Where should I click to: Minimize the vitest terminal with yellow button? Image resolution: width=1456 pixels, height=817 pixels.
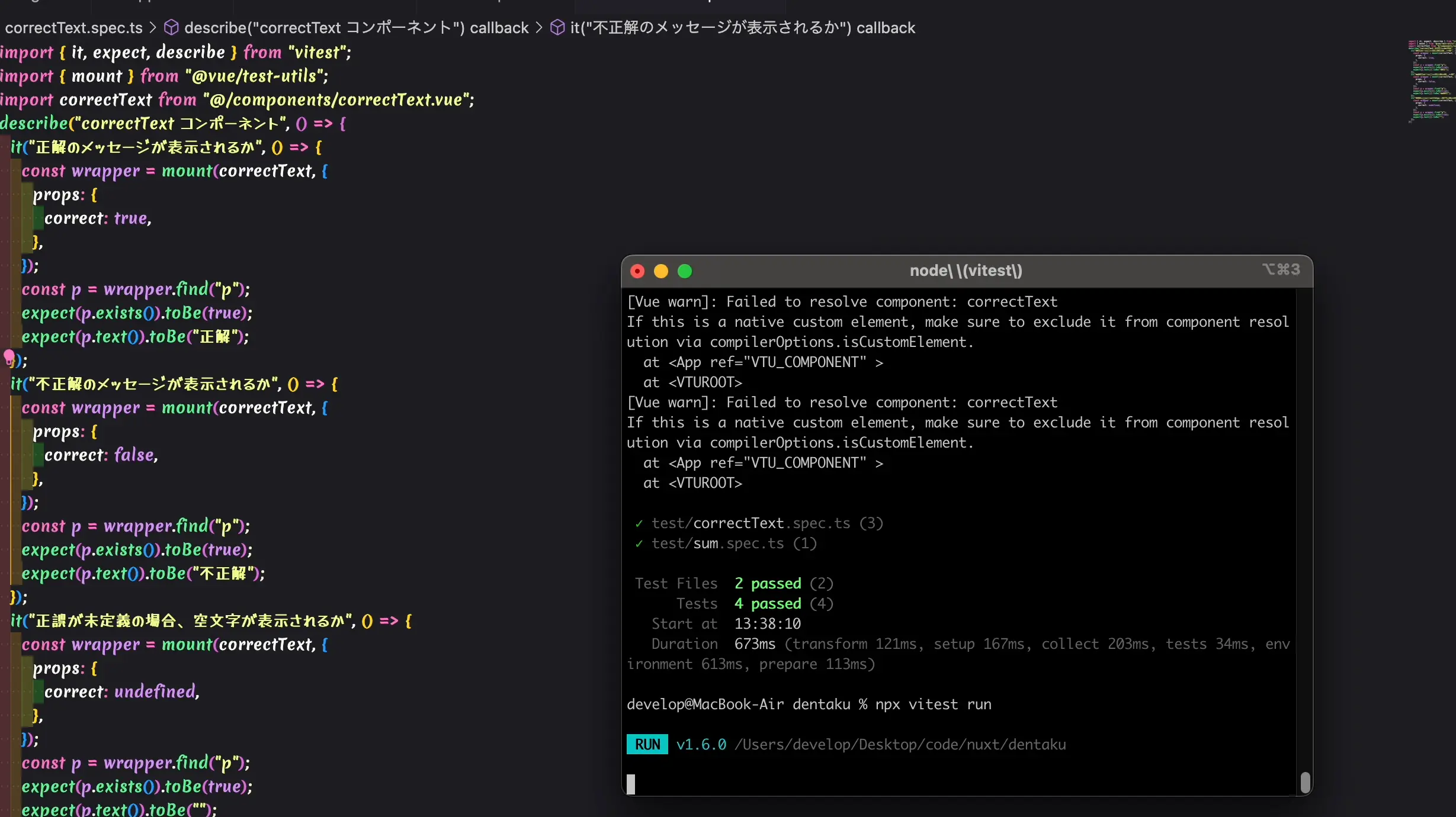coord(661,271)
